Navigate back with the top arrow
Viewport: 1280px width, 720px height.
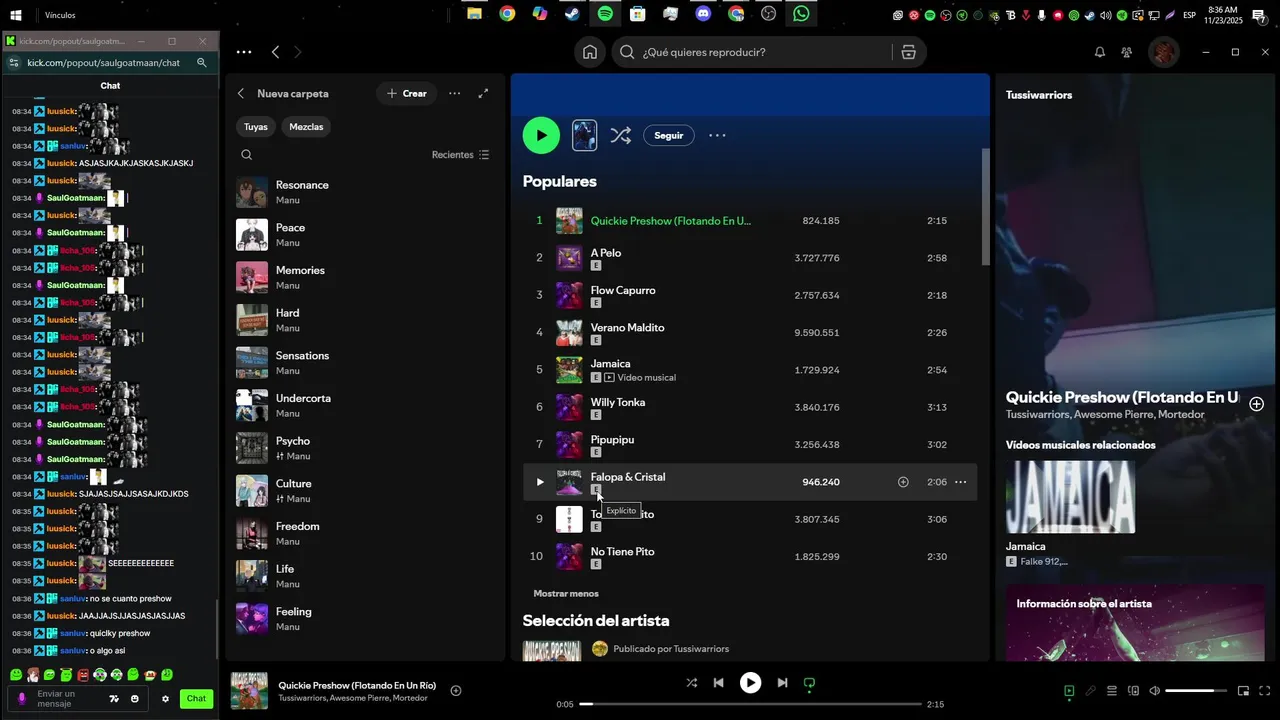click(276, 52)
